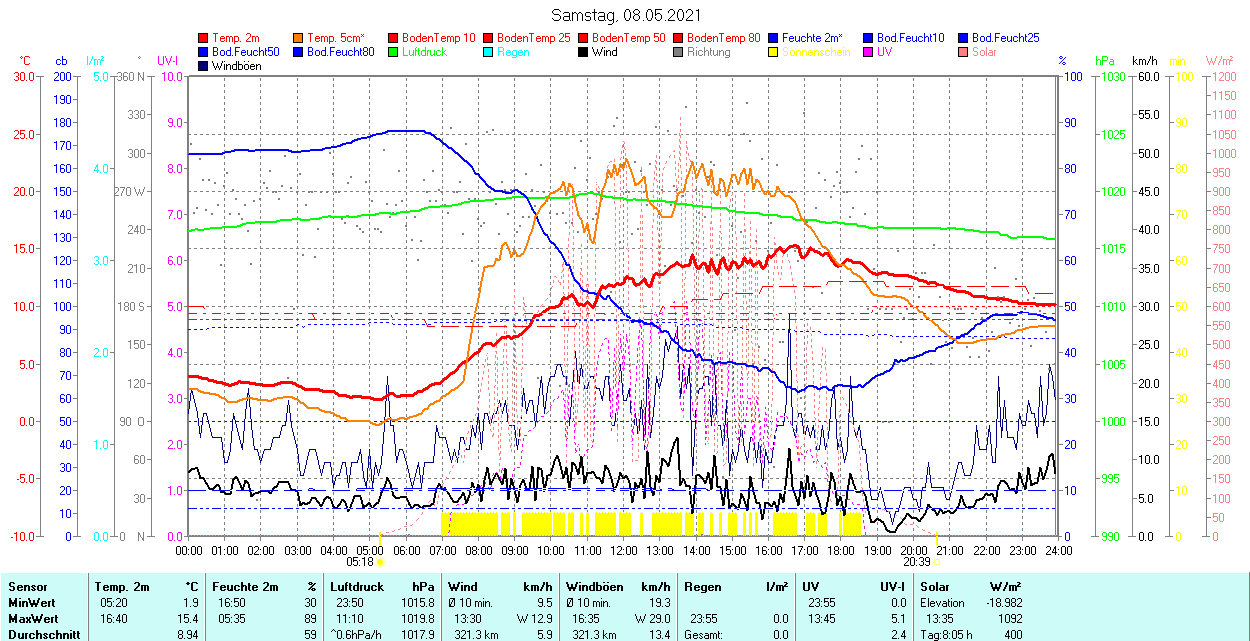Click the red Temp. 2m legend swatch
This screenshot has width=1250, height=641.
pos(204,38)
